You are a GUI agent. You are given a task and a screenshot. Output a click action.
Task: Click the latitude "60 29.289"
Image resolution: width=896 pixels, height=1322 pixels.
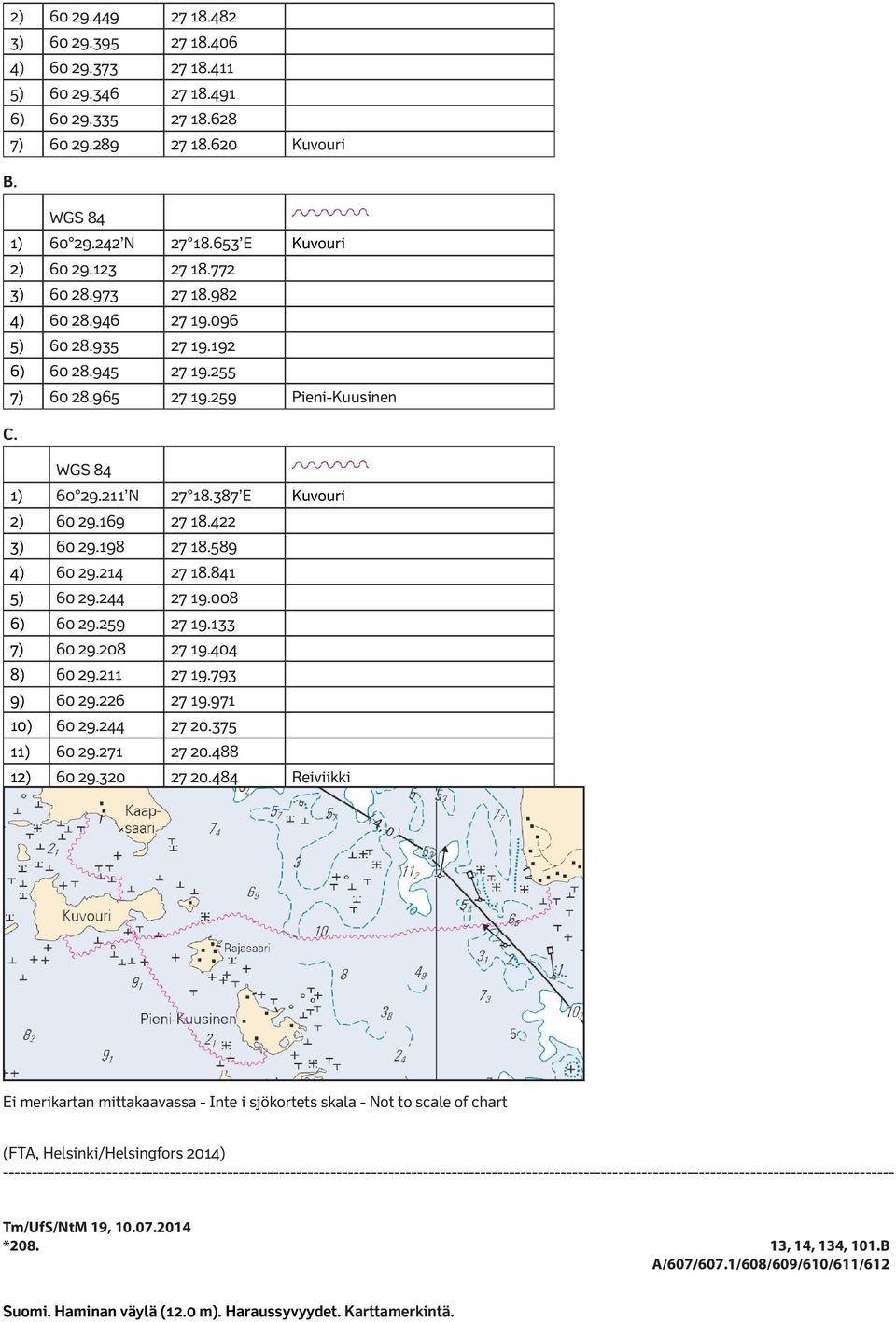click(84, 145)
